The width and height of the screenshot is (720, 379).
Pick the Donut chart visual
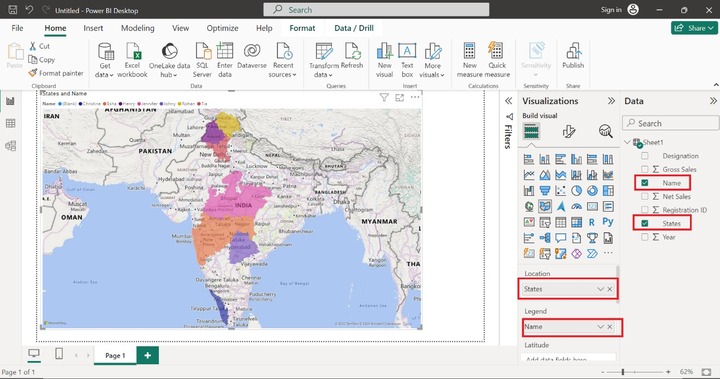click(x=592, y=190)
